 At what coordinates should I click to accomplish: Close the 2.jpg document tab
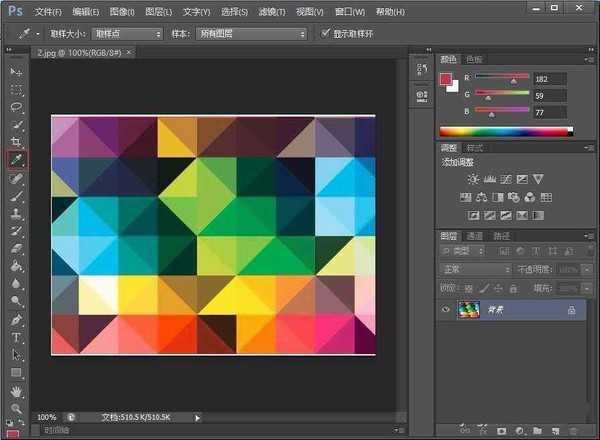[130, 52]
